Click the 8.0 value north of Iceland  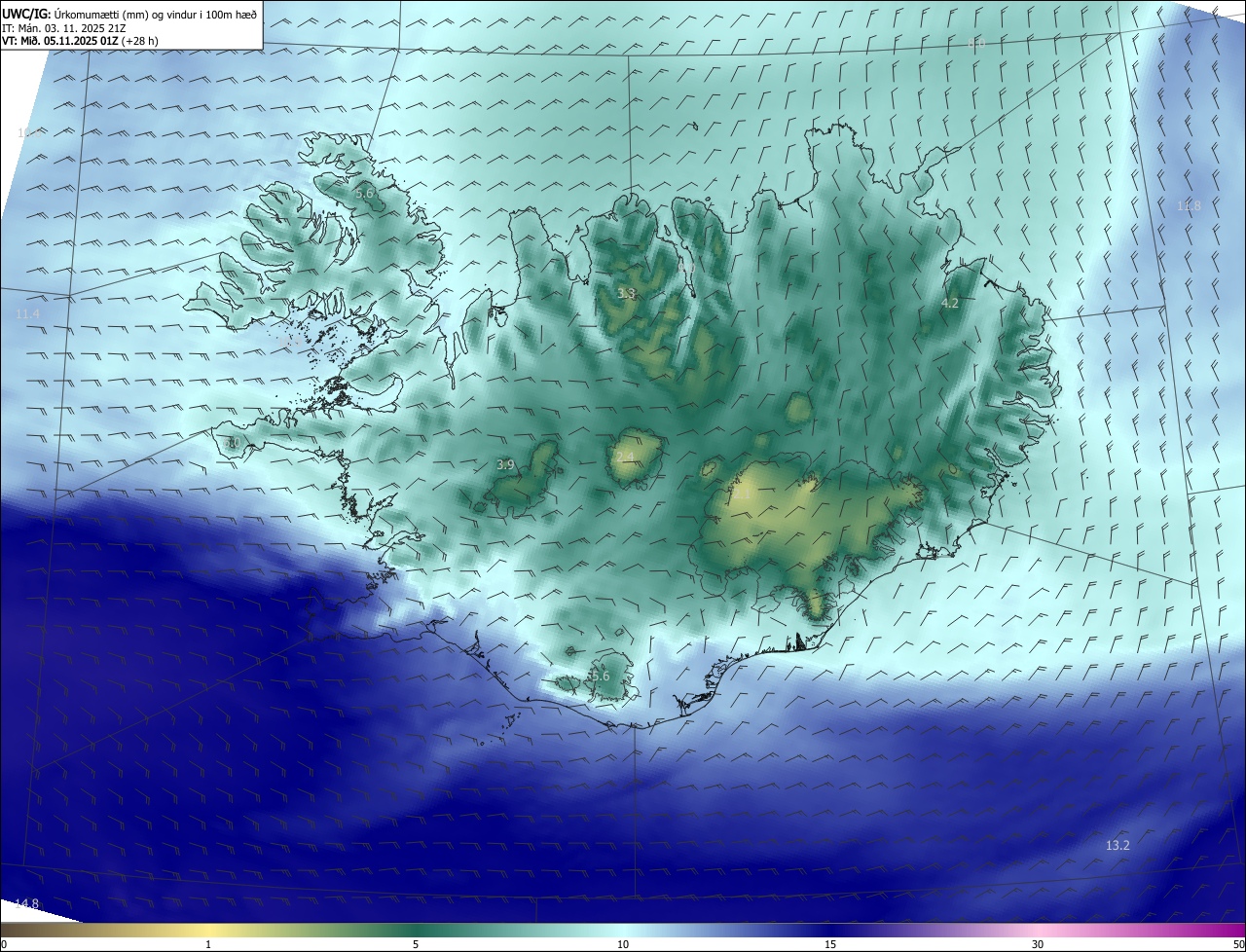pos(976,44)
